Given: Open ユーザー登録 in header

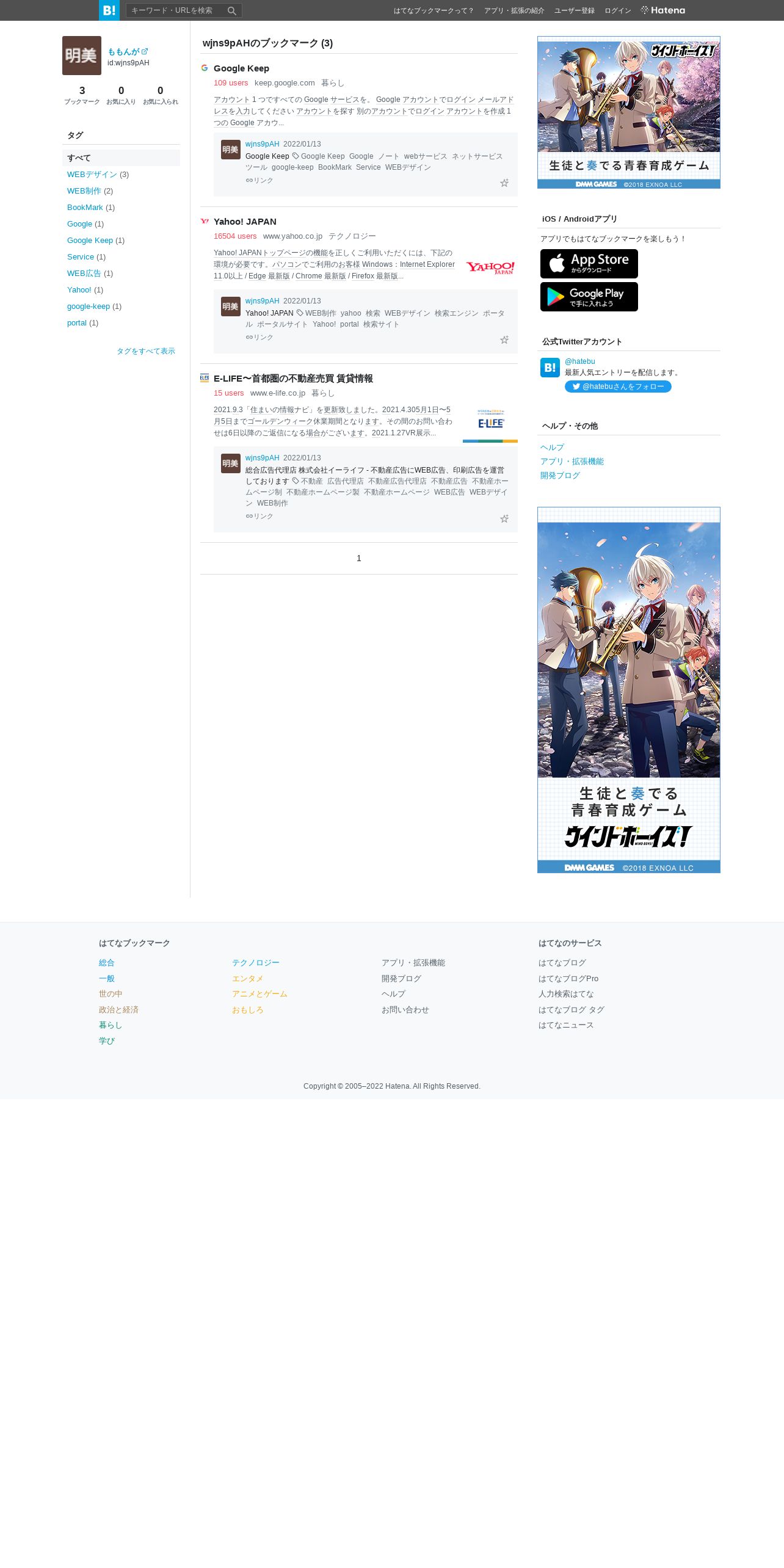Looking at the screenshot, I should (575, 10).
